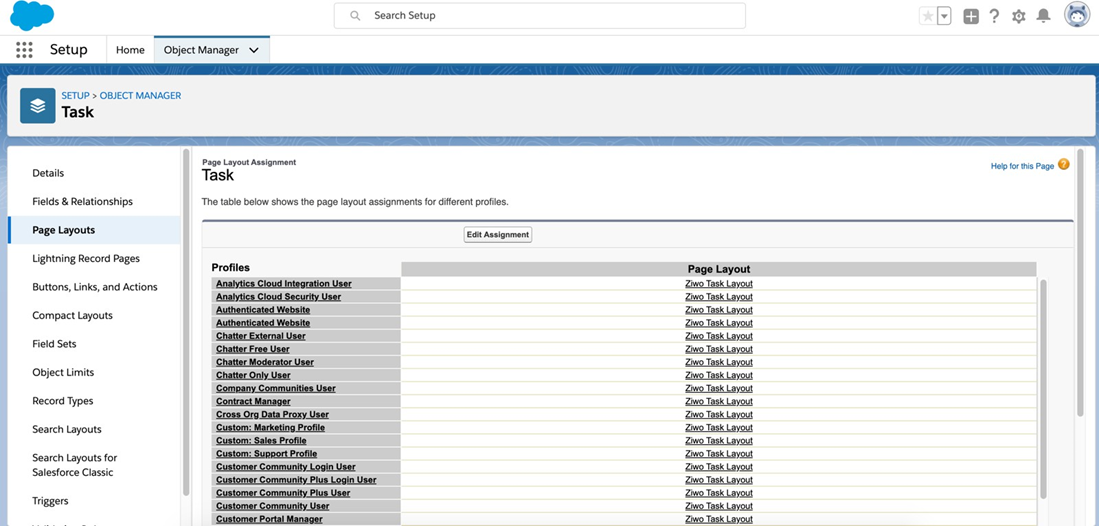The image size is (1099, 526).
Task: Open the global actions plus icon
Action: (971, 16)
